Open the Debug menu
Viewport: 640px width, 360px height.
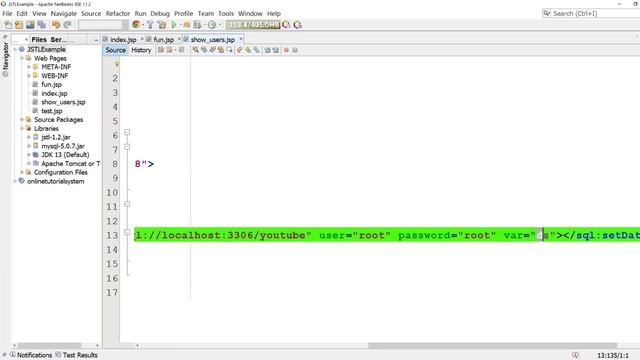pos(160,13)
